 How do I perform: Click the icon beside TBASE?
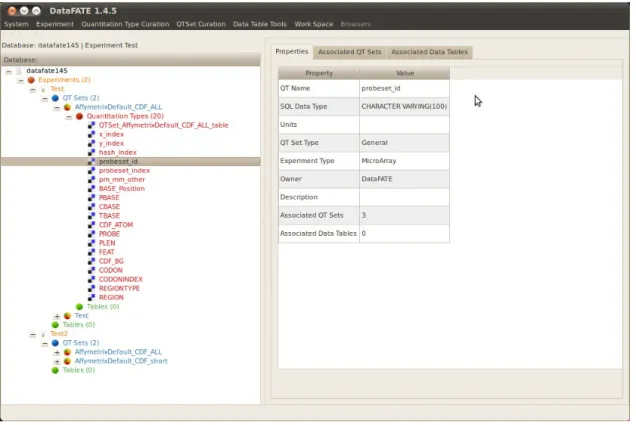tap(92, 216)
